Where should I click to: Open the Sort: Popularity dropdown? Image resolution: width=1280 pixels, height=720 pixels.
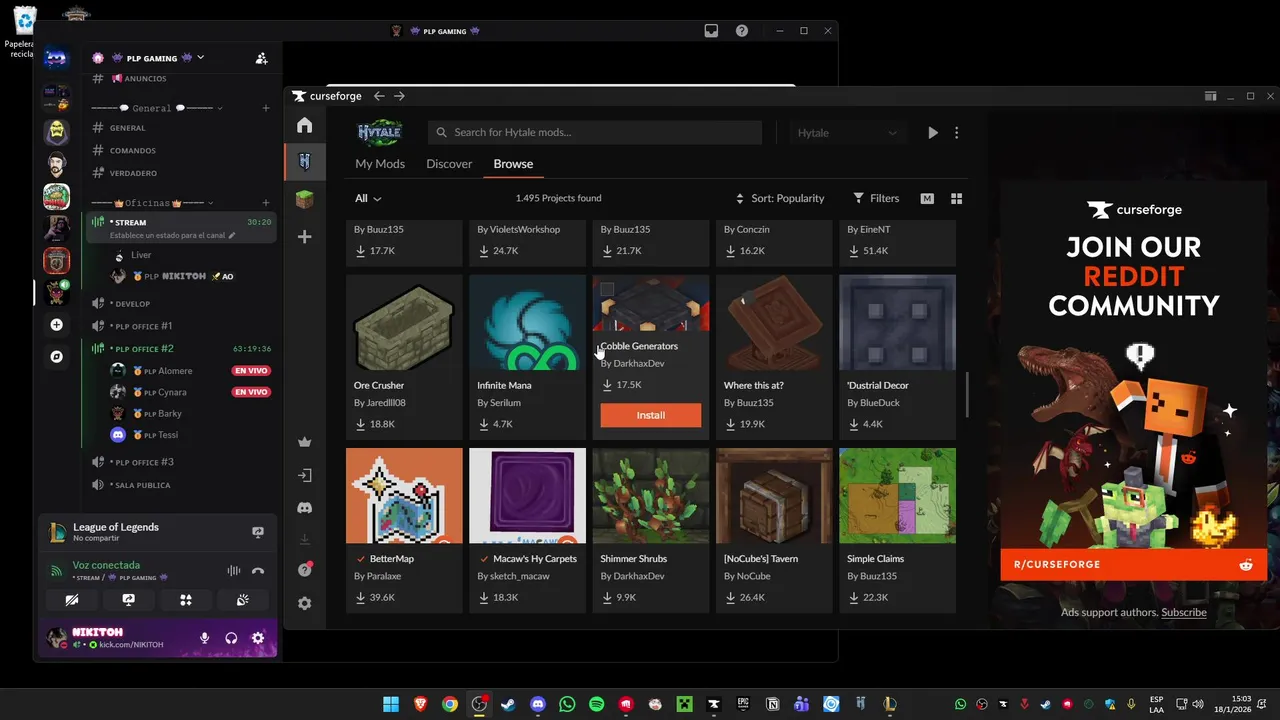pyautogui.click(x=780, y=198)
